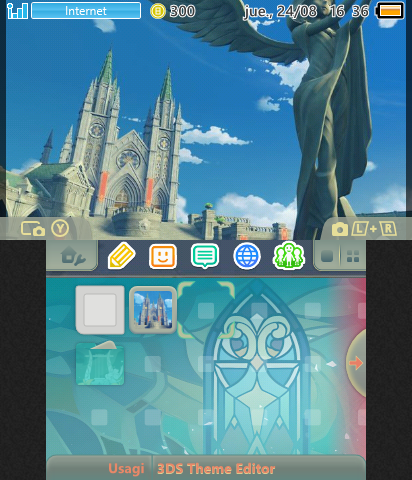
Task: Click the Y button indicator
Action: (x=60, y=229)
